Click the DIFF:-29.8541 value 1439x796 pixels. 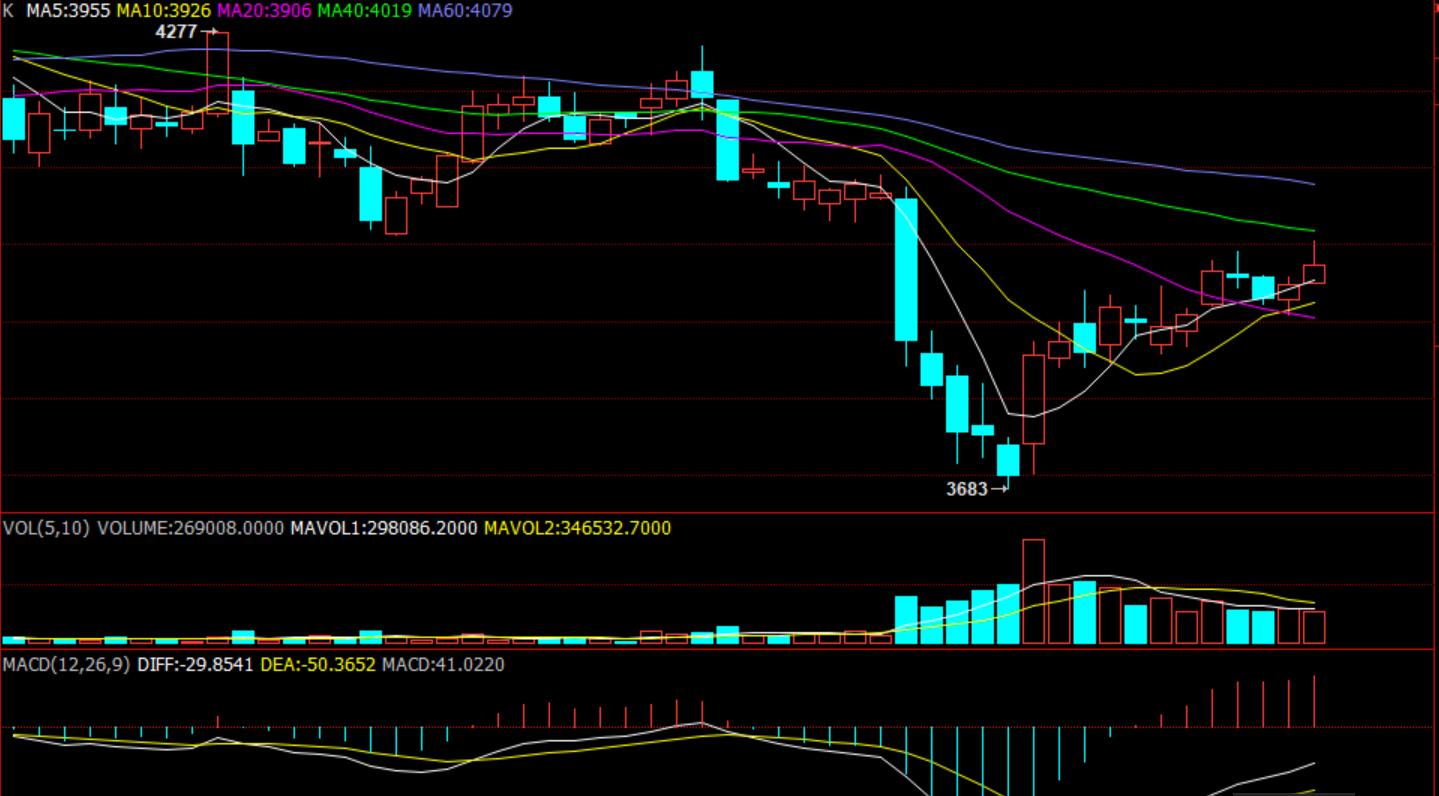[195, 664]
